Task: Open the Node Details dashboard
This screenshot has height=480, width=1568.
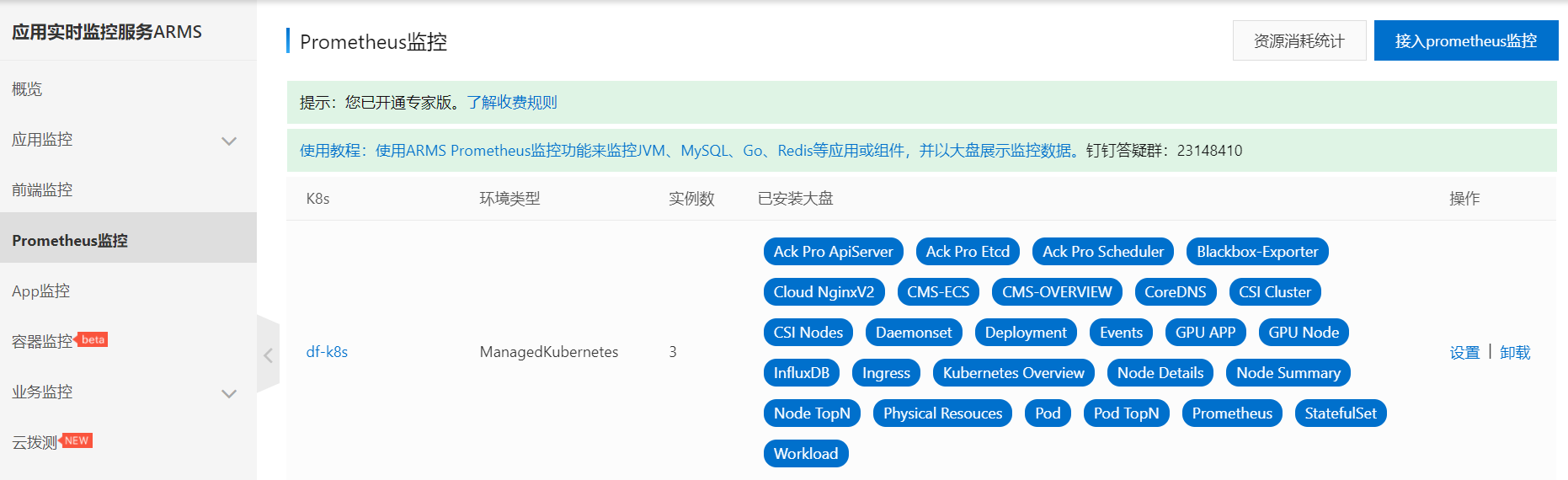Action: coord(1160,373)
